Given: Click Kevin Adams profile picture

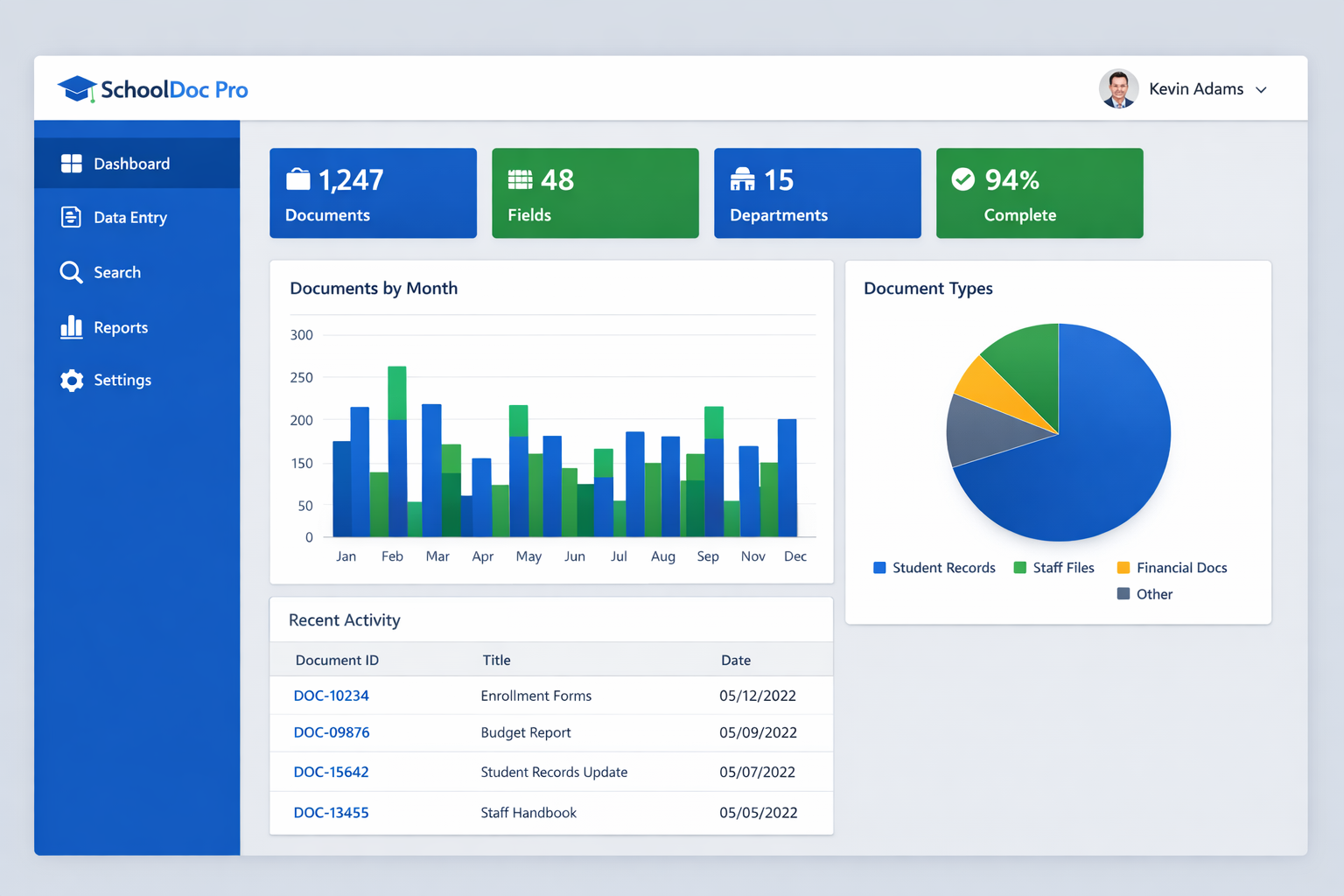Looking at the screenshot, I should [1118, 88].
